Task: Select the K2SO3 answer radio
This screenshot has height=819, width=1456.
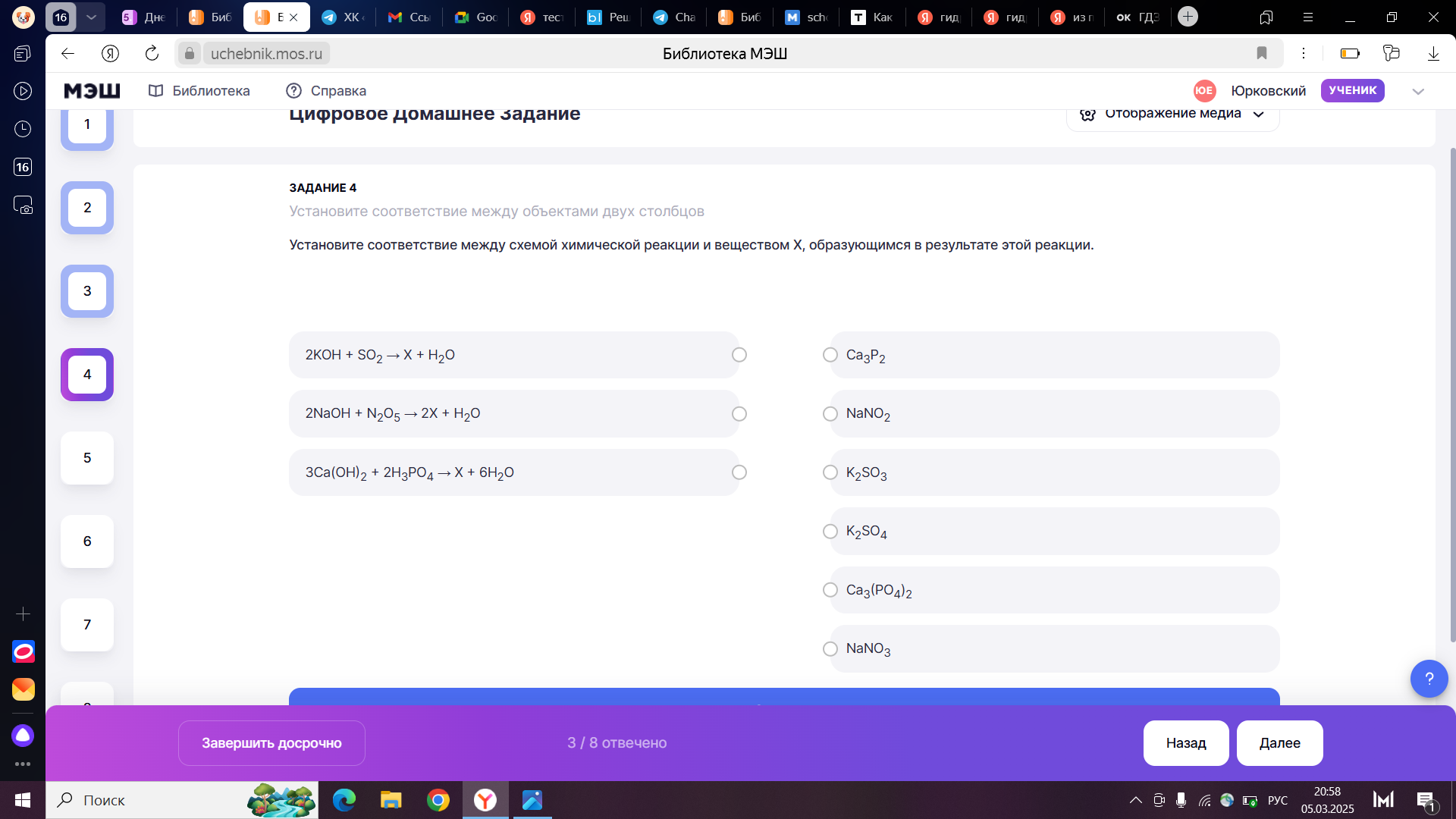Action: point(830,472)
